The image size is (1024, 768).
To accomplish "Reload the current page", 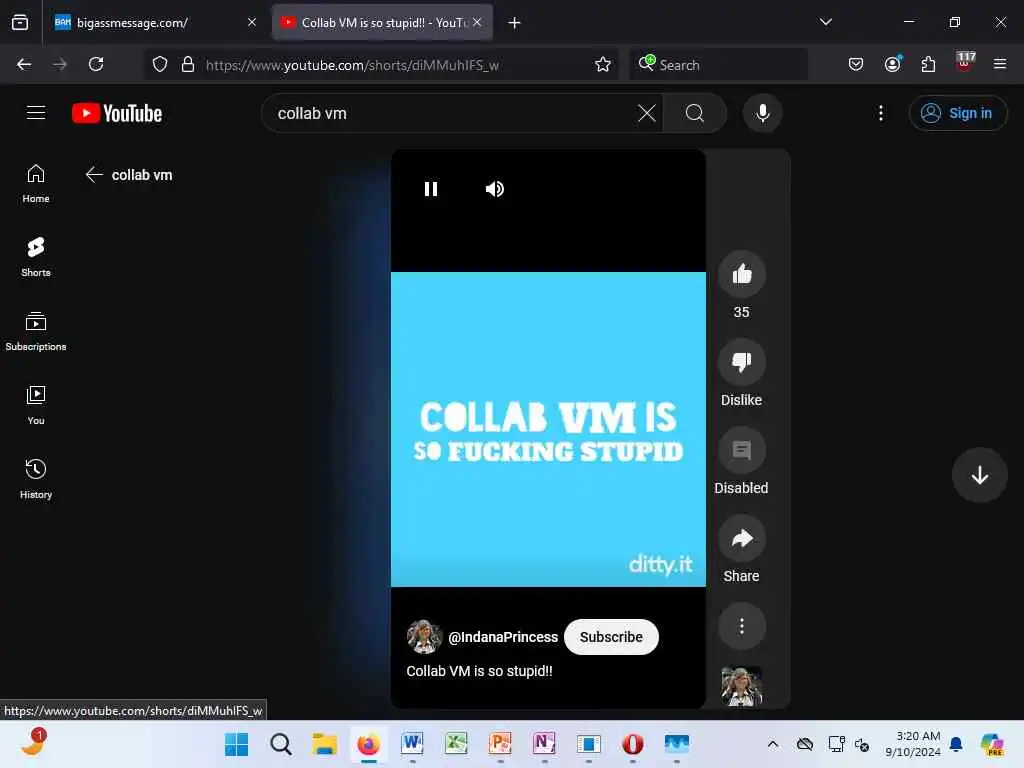I will (x=96, y=64).
